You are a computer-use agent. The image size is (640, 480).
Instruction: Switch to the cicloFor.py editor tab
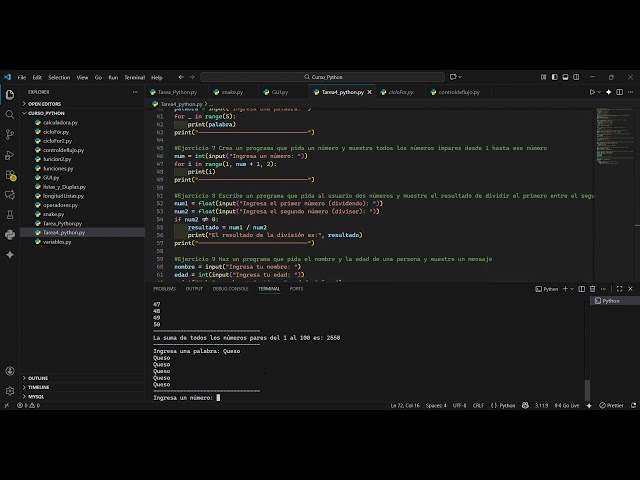400,92
